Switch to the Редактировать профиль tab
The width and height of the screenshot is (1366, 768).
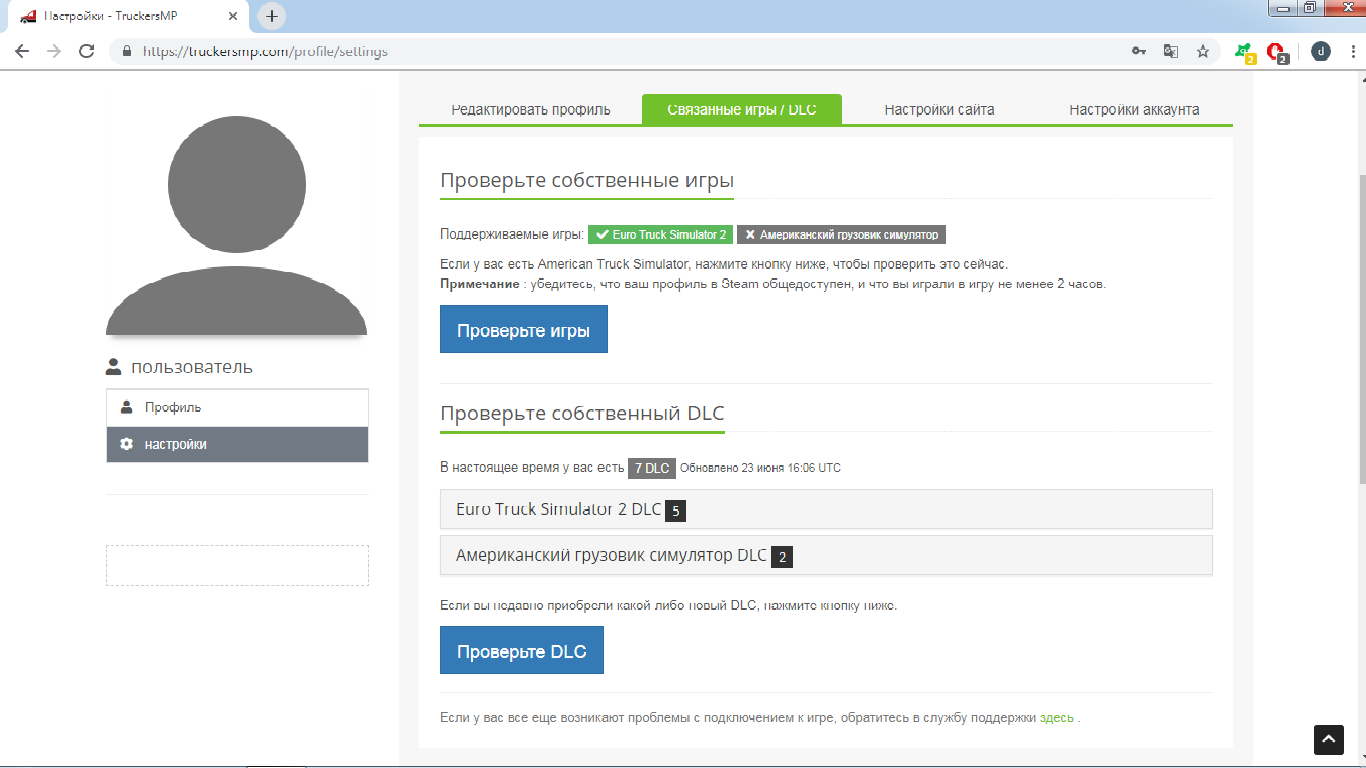point(530,110)
